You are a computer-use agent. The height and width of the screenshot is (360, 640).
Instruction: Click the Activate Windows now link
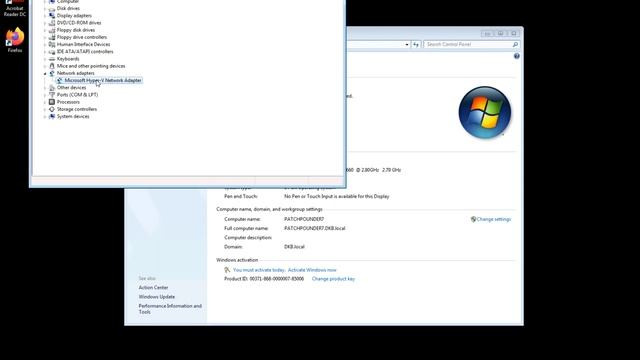312,270
